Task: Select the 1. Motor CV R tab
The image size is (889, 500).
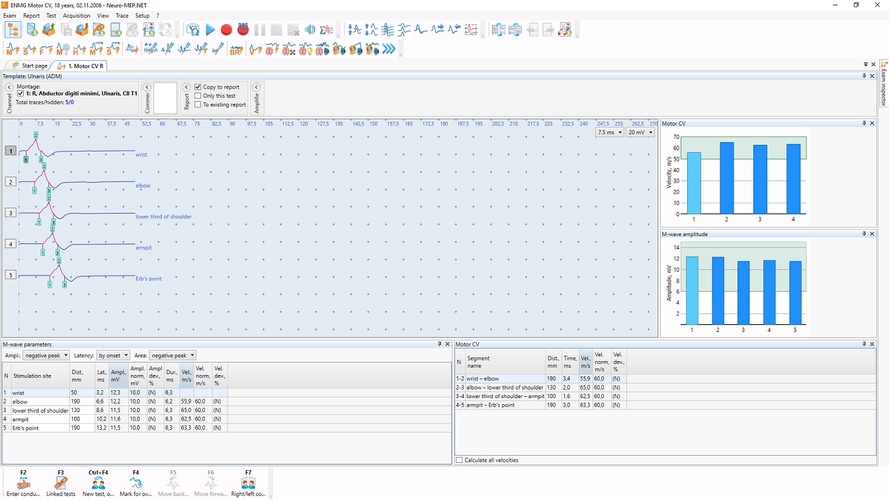Action: [x=81, y=66]
